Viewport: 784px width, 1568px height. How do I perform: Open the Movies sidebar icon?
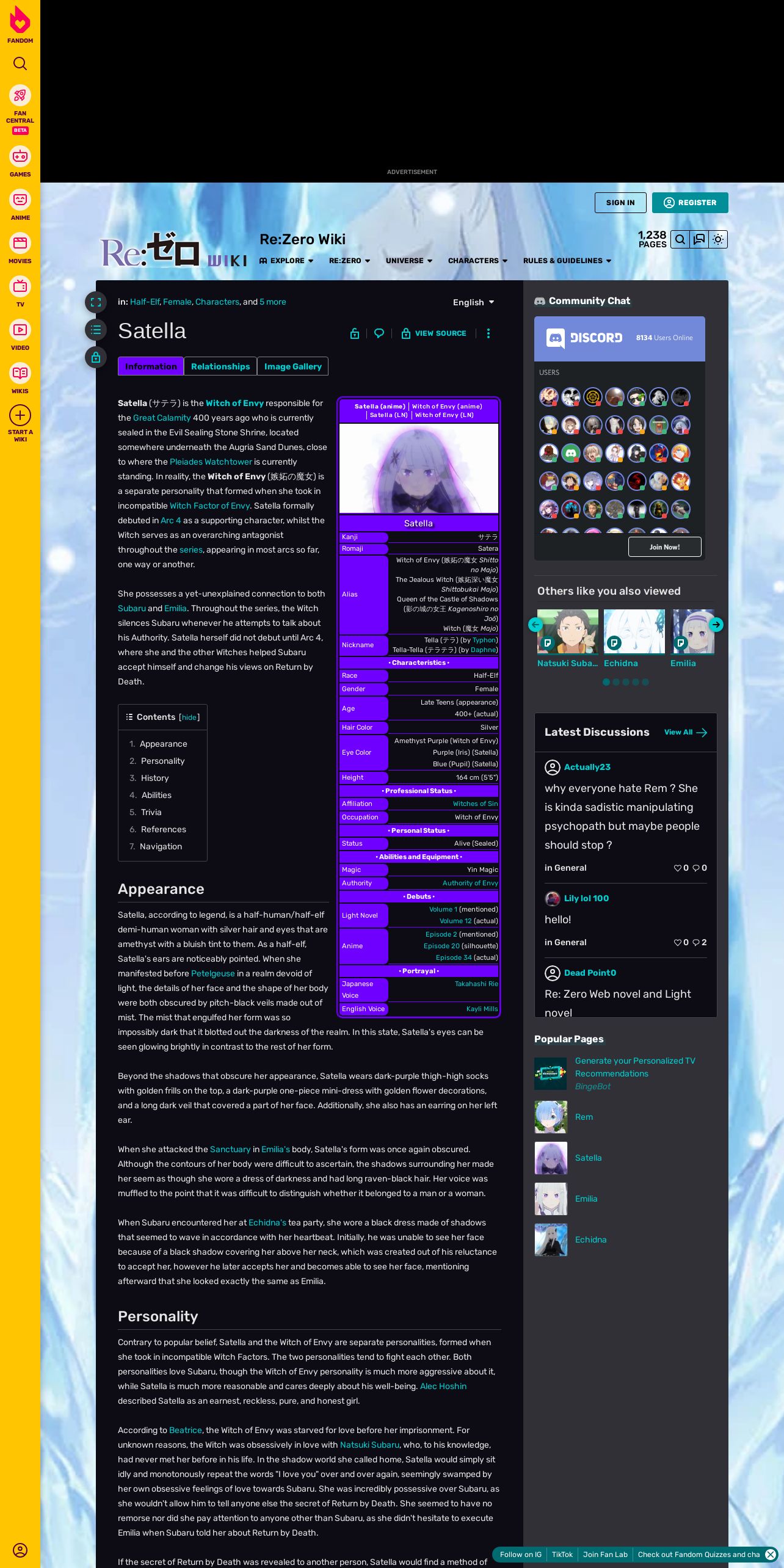(20, 243)
